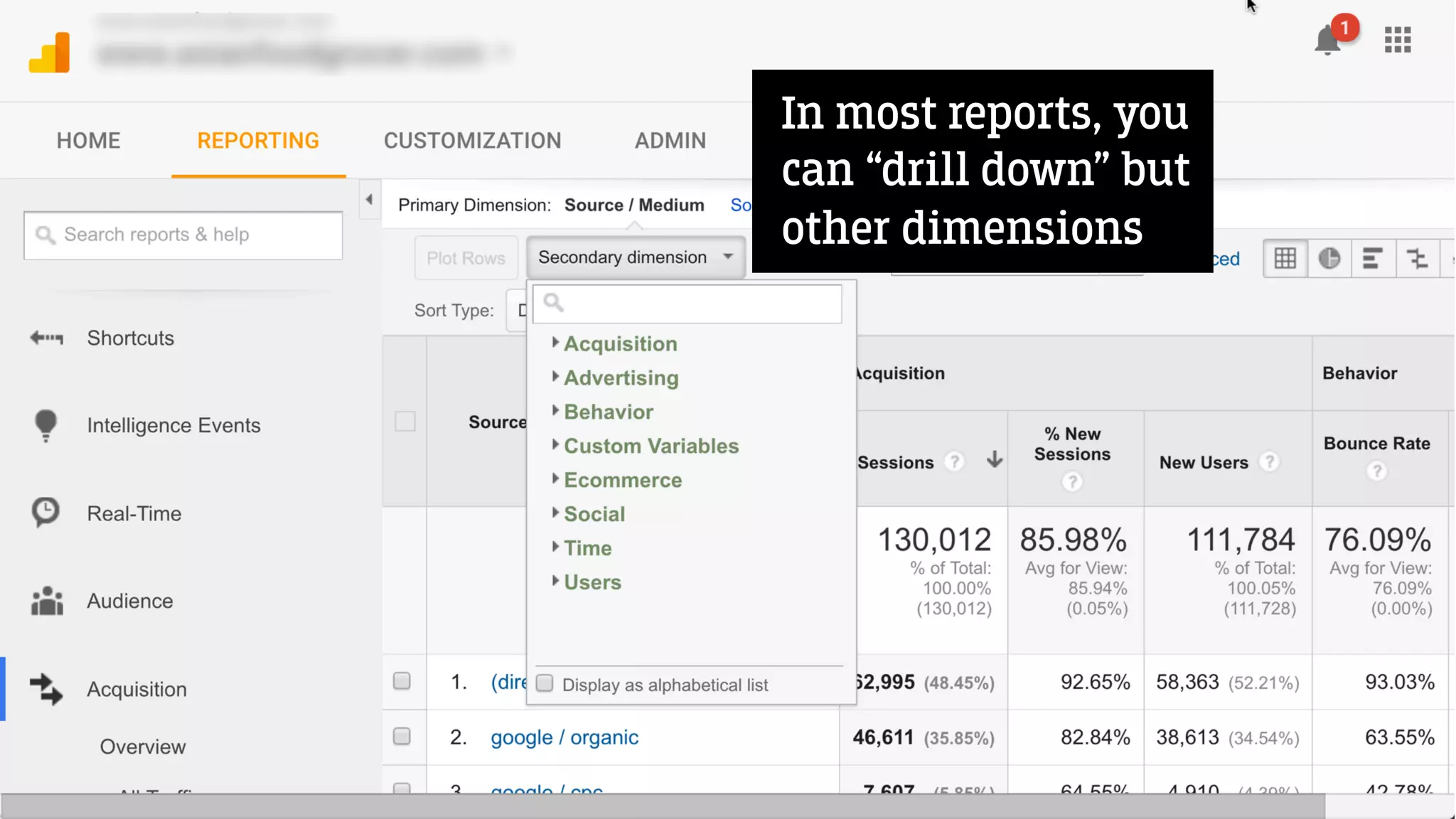Viewport: 1456px width, 819px height.
Task: Open help for Sessions metric
Action: (x=954, y=462)
